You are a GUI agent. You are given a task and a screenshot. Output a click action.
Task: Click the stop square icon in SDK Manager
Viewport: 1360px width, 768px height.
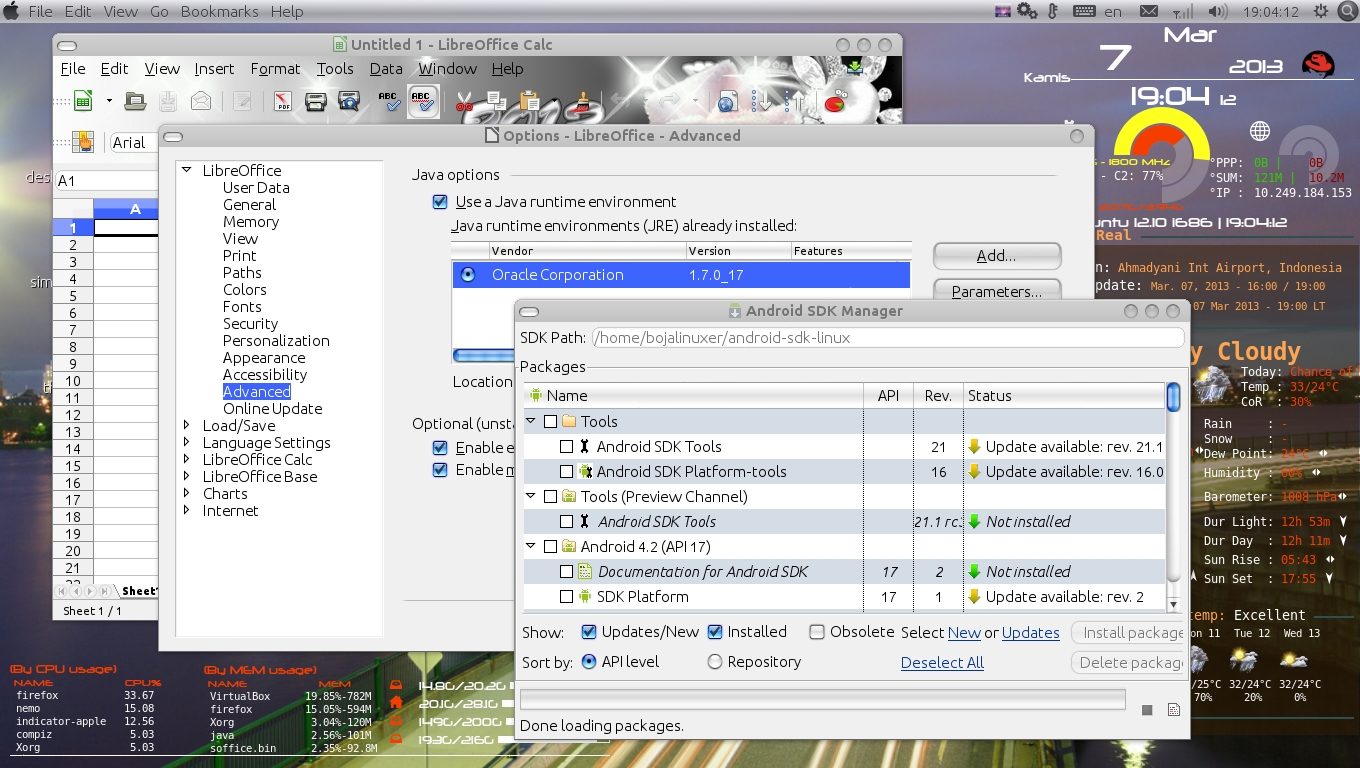pyautogui.click(x=1147, y=710)
